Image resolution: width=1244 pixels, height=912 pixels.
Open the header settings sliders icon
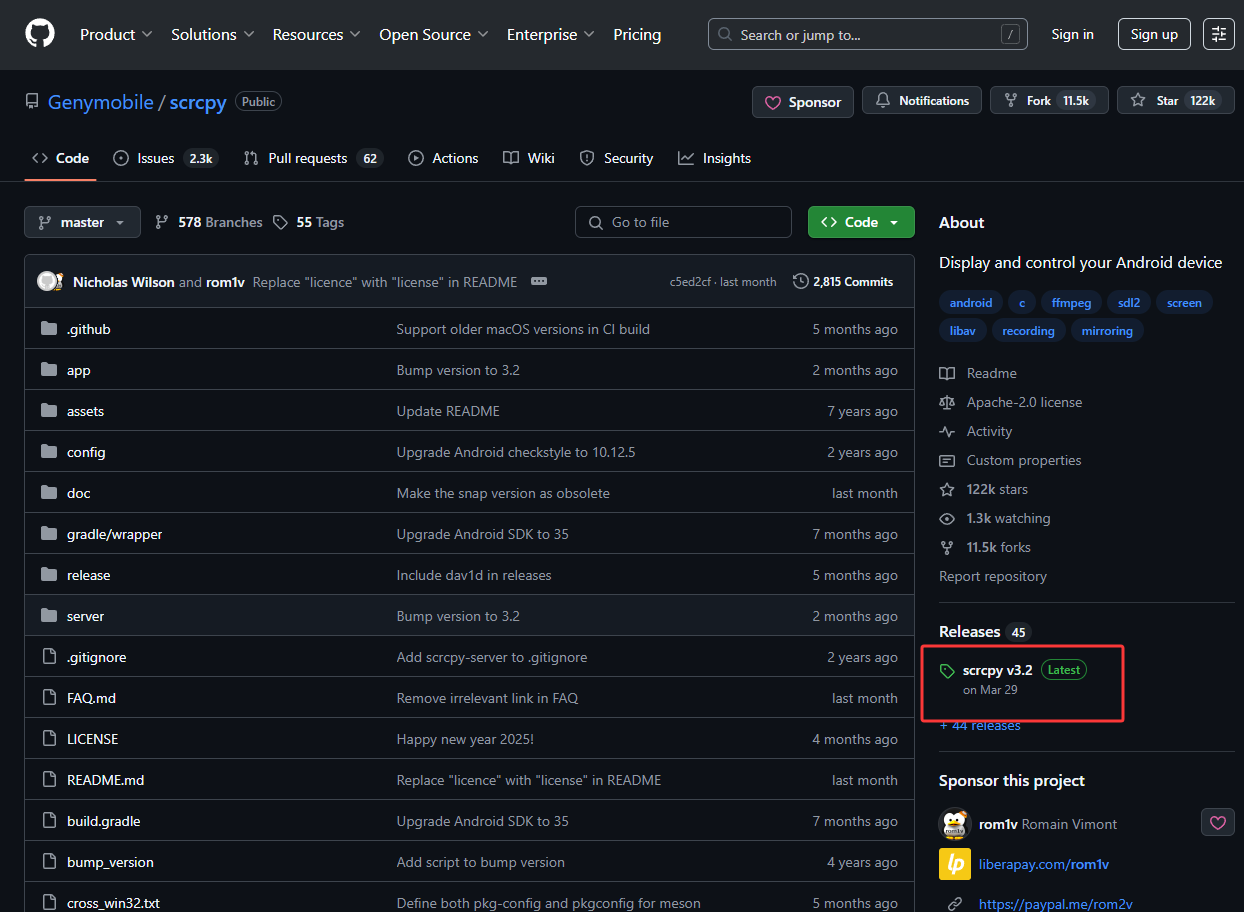1219,34
